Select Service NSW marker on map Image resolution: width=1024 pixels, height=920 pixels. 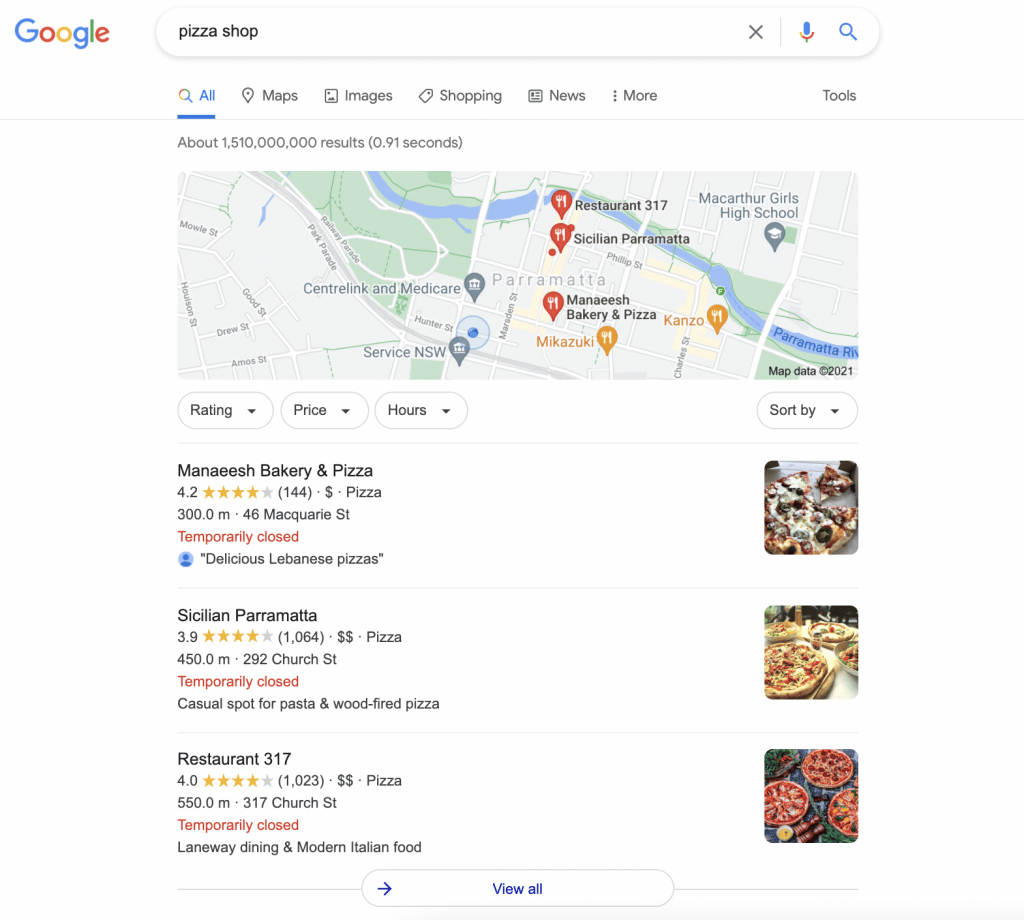coord(460,351)
